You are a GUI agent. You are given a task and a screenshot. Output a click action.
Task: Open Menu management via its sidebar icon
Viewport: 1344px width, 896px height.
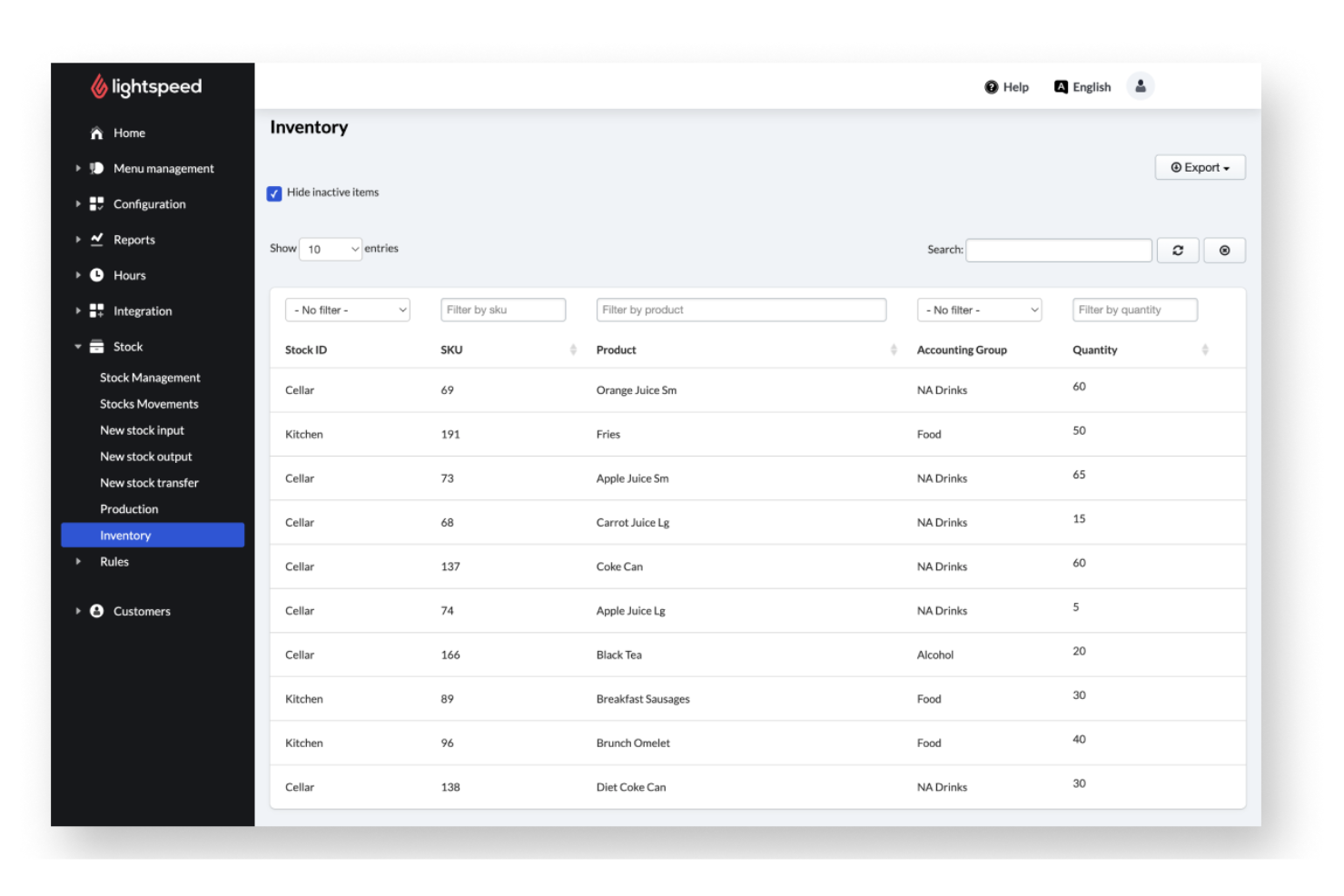click(x=97, y=168)
